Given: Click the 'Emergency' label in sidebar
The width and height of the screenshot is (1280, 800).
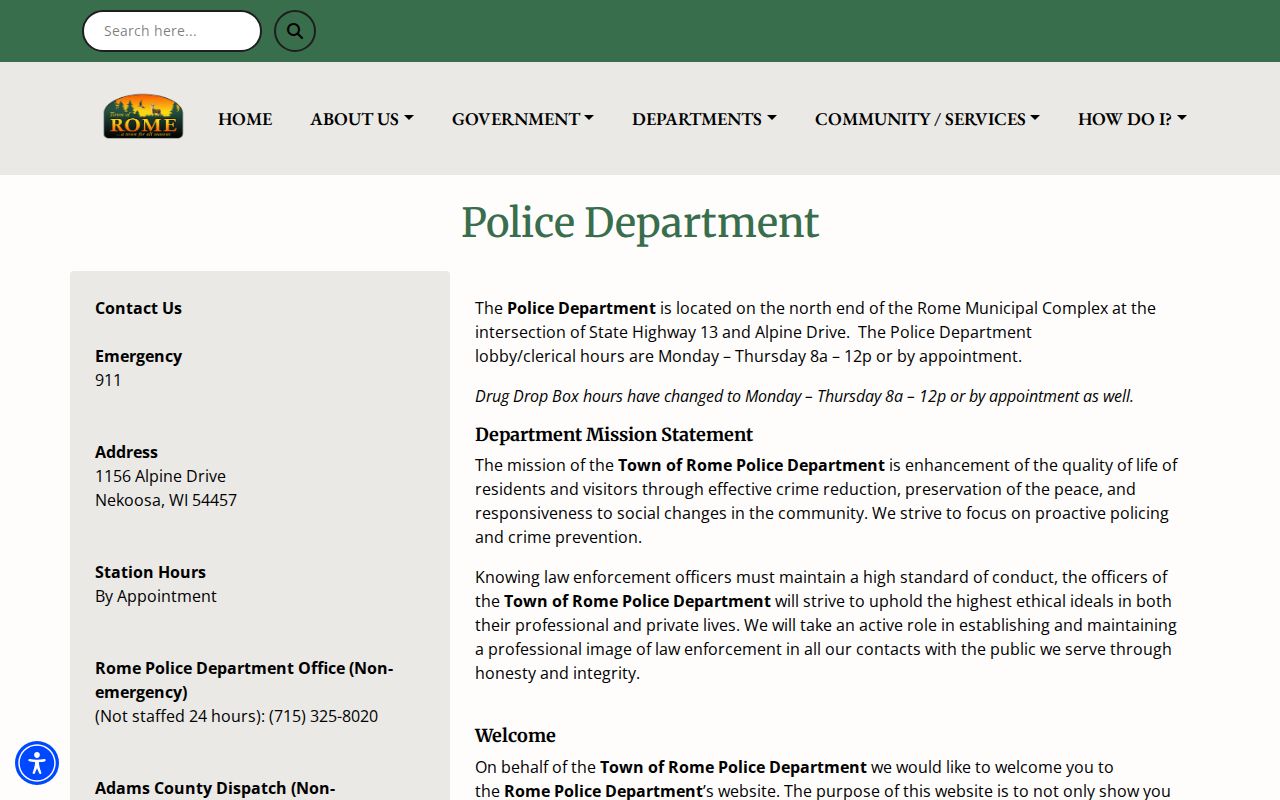Looking at the screenshot, I should coord(138,356).
